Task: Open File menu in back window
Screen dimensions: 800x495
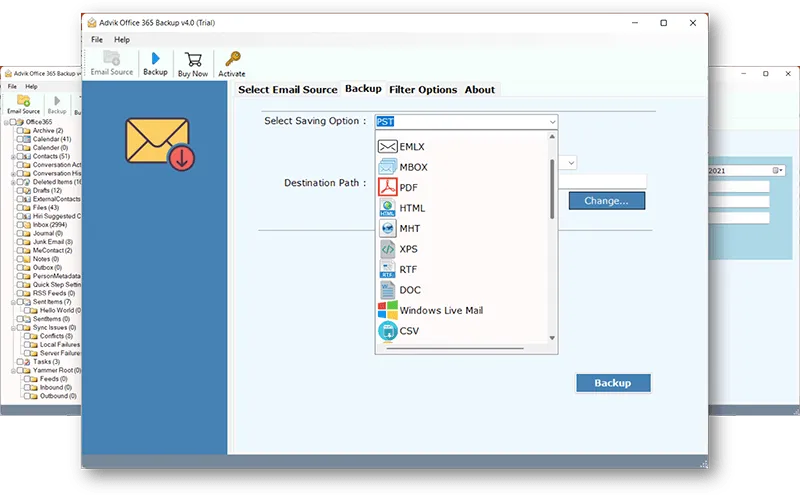Action: (x=12, y=86)
